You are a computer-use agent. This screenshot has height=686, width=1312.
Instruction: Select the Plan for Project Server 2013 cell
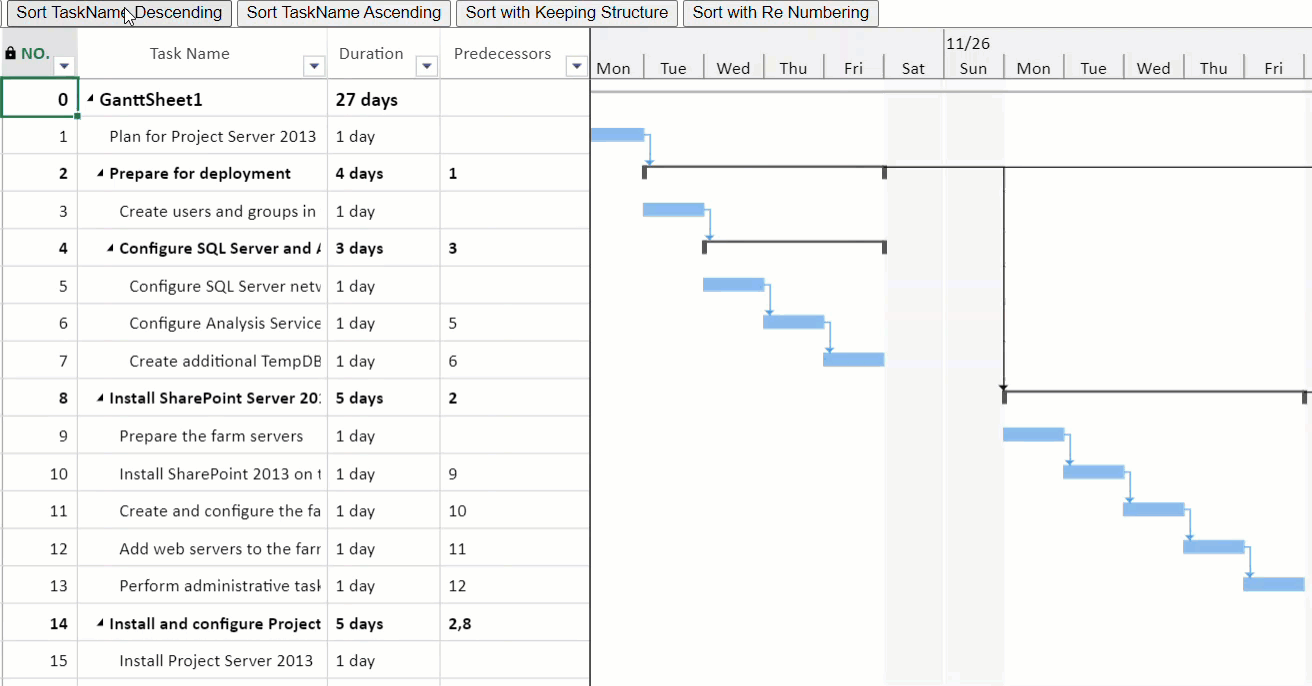(x=202, y=136)
